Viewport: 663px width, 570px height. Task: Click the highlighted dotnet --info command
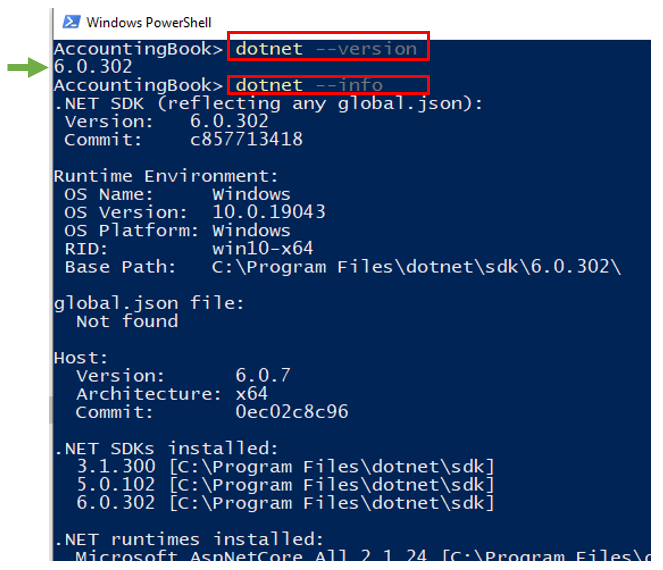click(x=329, y=85)
